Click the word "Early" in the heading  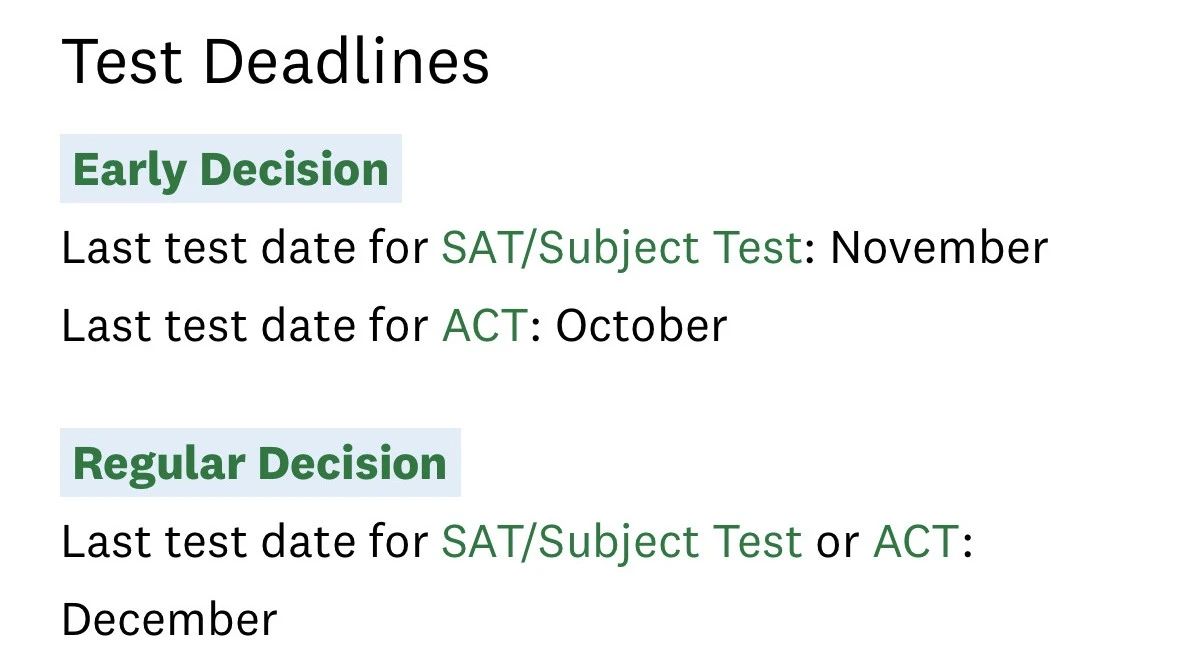(129, 170)
